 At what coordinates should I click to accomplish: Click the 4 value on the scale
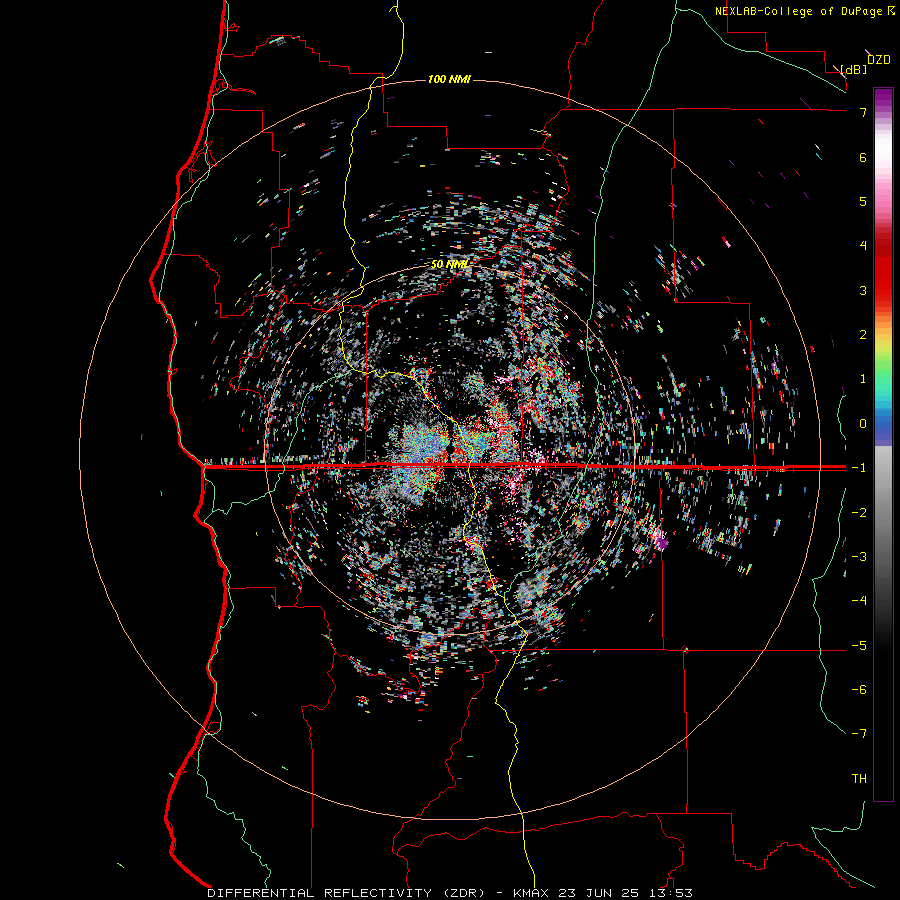click(863, 246)
